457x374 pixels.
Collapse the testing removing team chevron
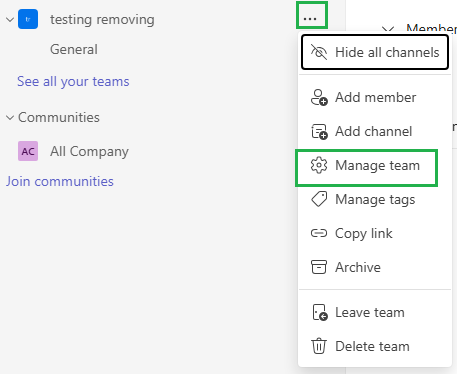point(10,19)
